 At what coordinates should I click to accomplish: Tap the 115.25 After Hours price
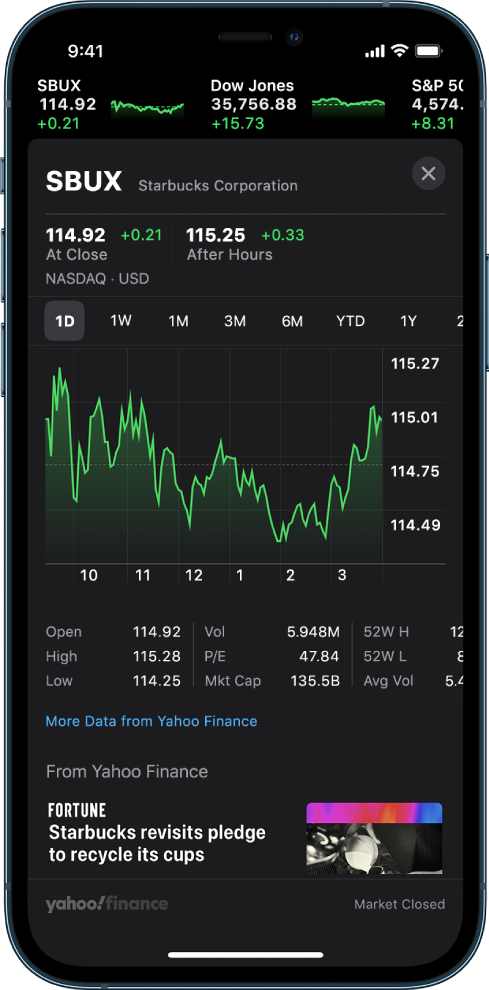[215, 235]
